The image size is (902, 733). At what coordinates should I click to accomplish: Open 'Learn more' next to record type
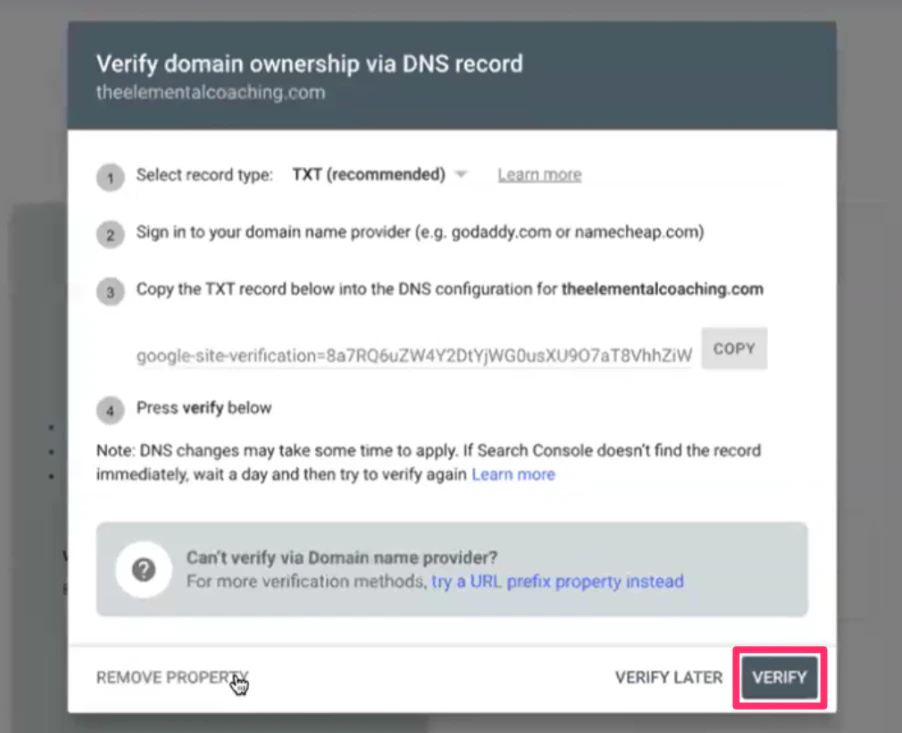(x=539, y=174)
